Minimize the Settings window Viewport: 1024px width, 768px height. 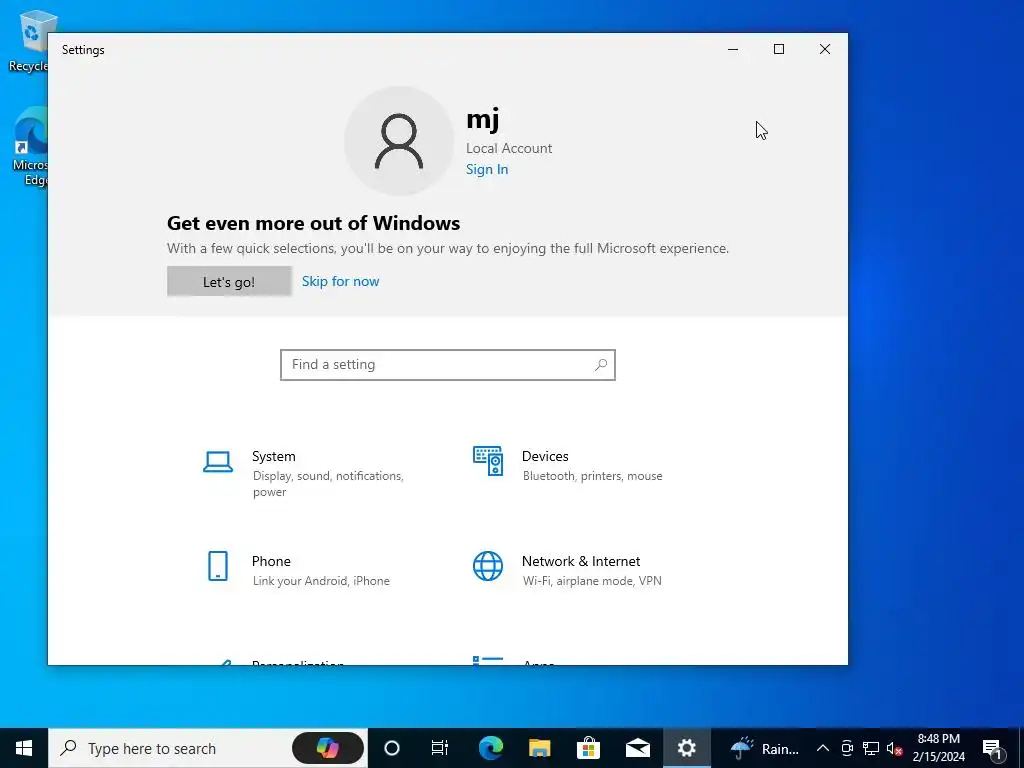click(733, 49)
